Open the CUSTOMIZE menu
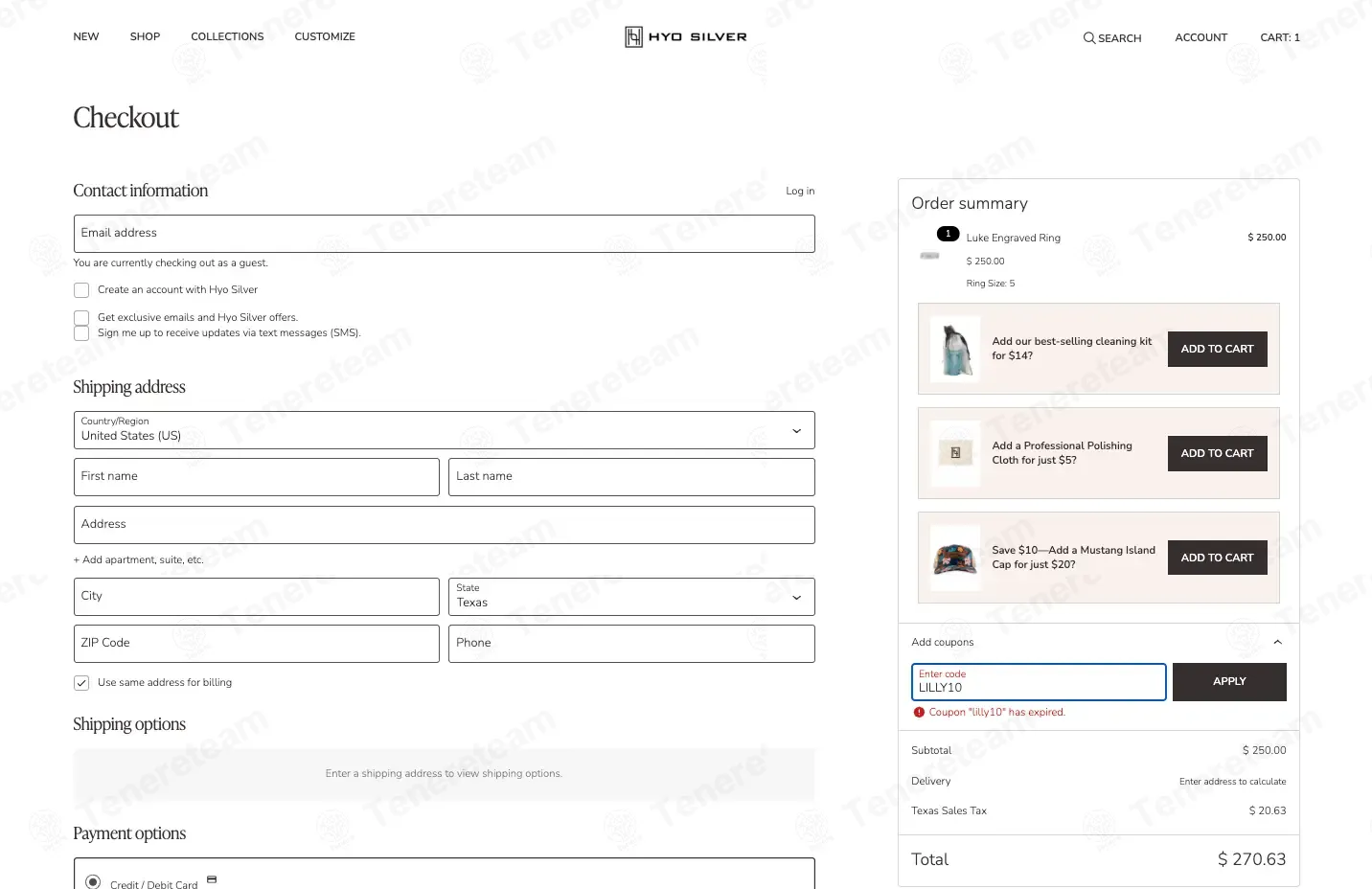 point(325,37)
